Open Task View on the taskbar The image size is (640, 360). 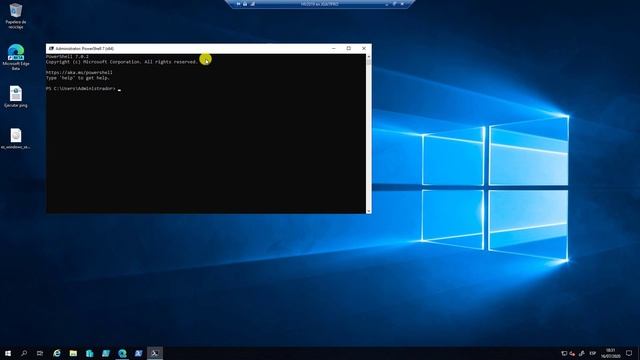click(x=40, y=353)
